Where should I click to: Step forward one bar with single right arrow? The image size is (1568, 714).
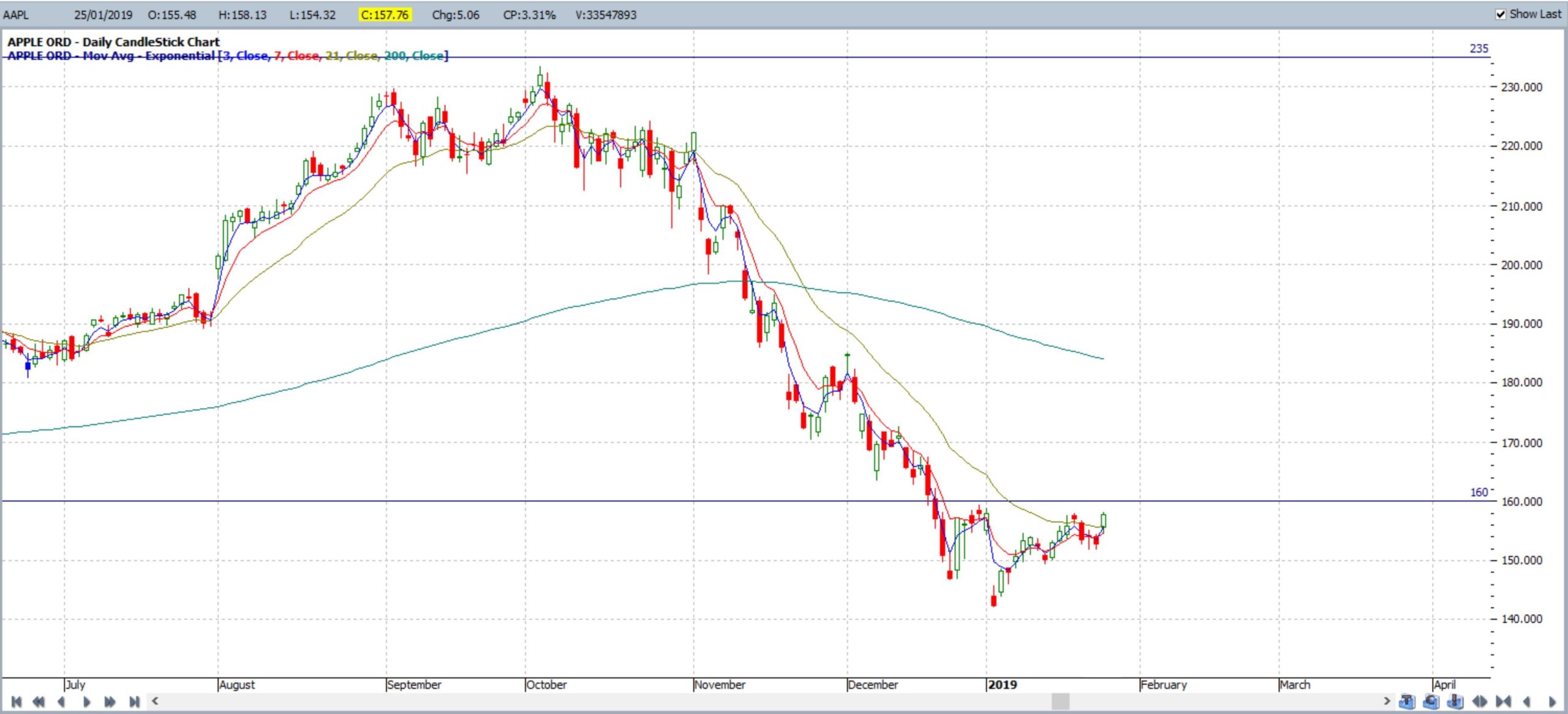tap(86, 701)
